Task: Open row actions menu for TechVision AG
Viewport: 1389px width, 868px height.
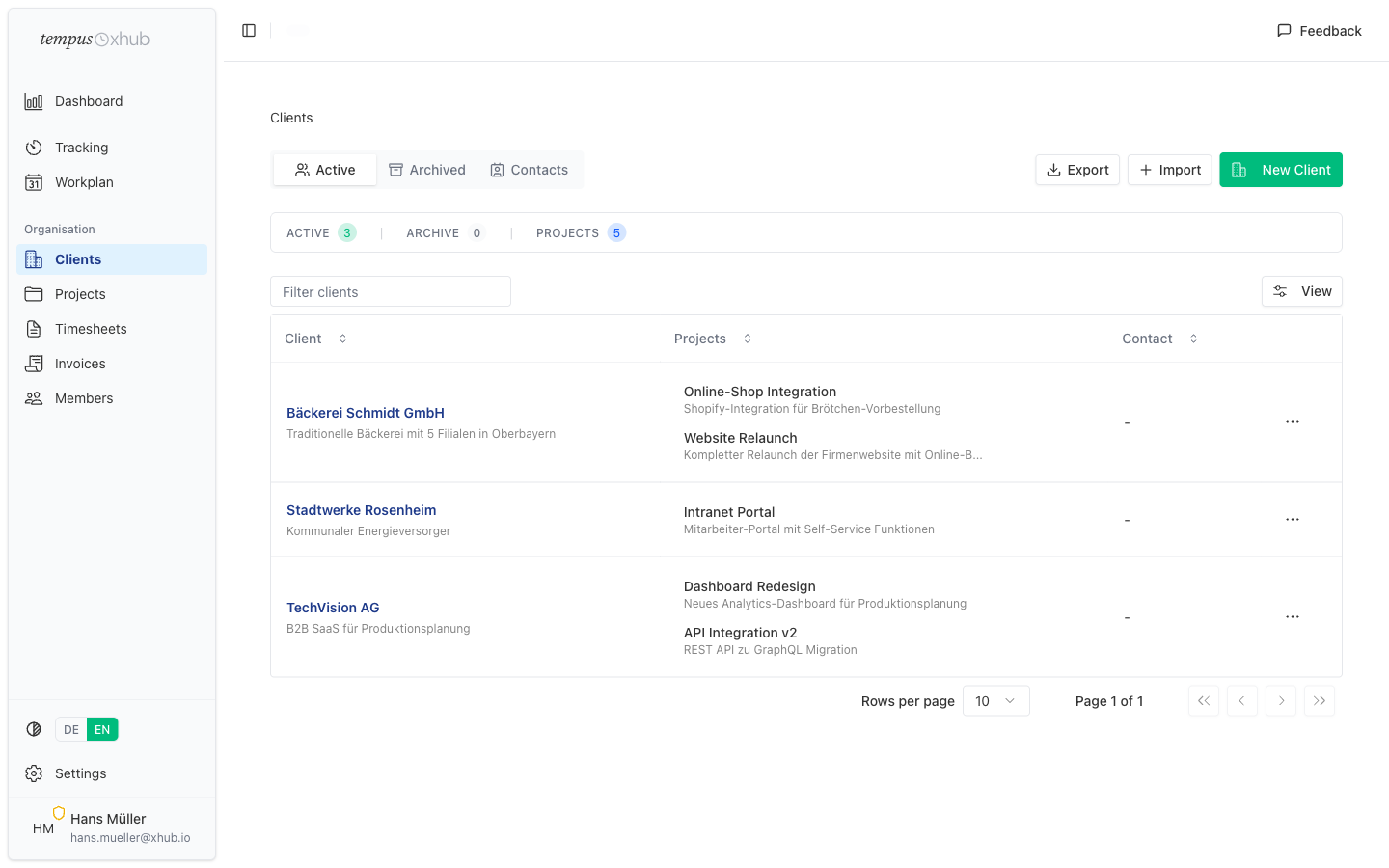Action: point(1292,617)
